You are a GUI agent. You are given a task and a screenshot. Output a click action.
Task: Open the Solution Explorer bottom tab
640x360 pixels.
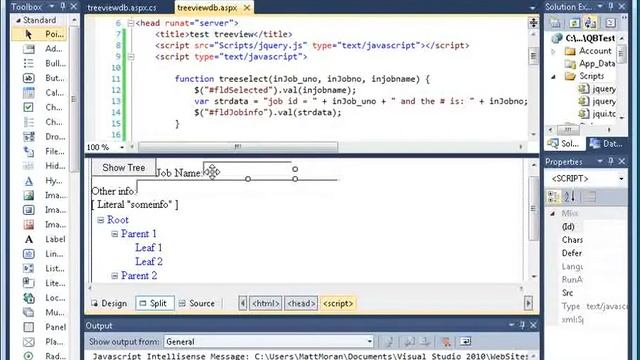565,144
